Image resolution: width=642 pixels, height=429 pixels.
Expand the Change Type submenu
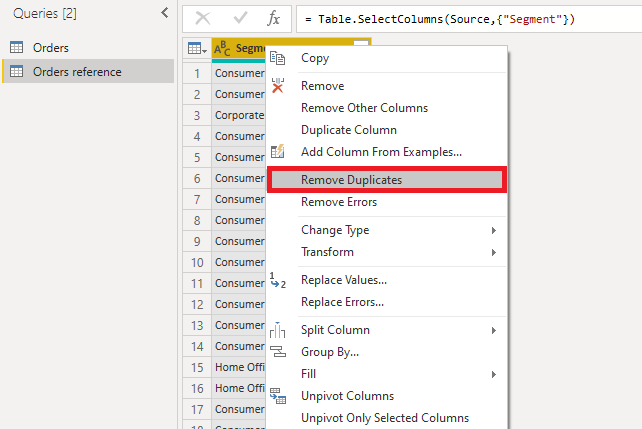click(x=494, y=230)
